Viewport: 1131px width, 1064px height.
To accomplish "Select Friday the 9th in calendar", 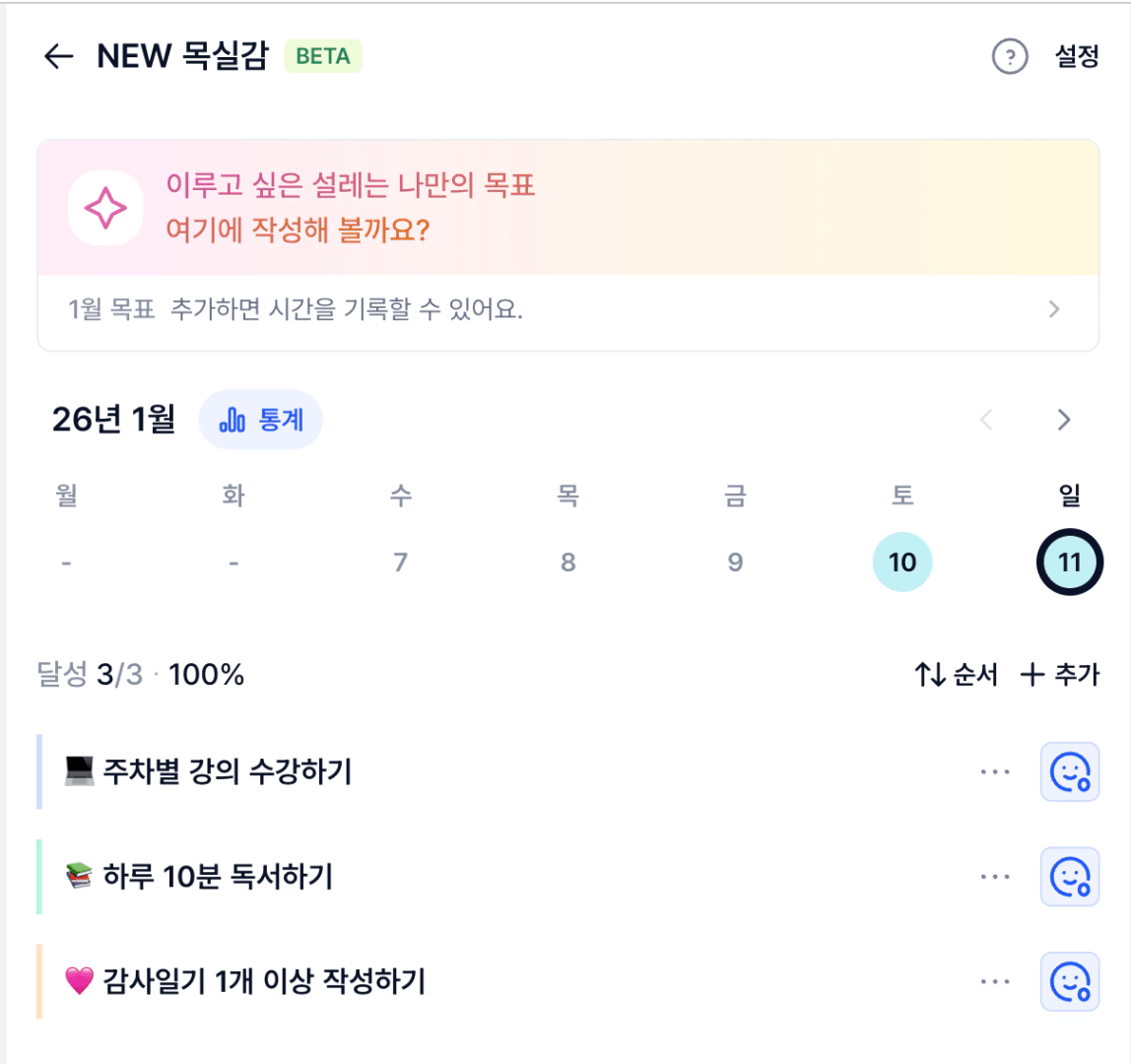I will click(x=735, y=563).
